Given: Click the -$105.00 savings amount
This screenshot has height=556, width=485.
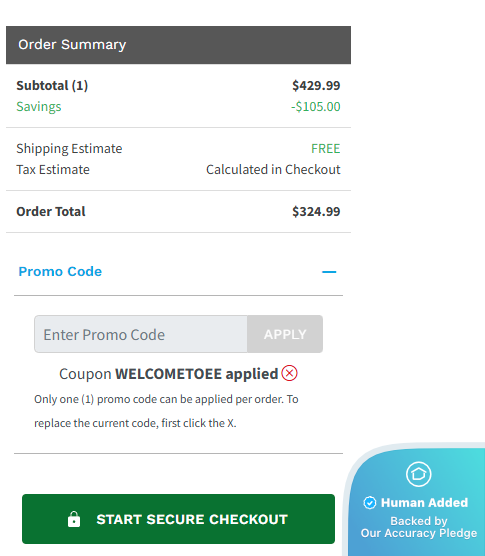Looking at the screenshot, I should (316, 107).
